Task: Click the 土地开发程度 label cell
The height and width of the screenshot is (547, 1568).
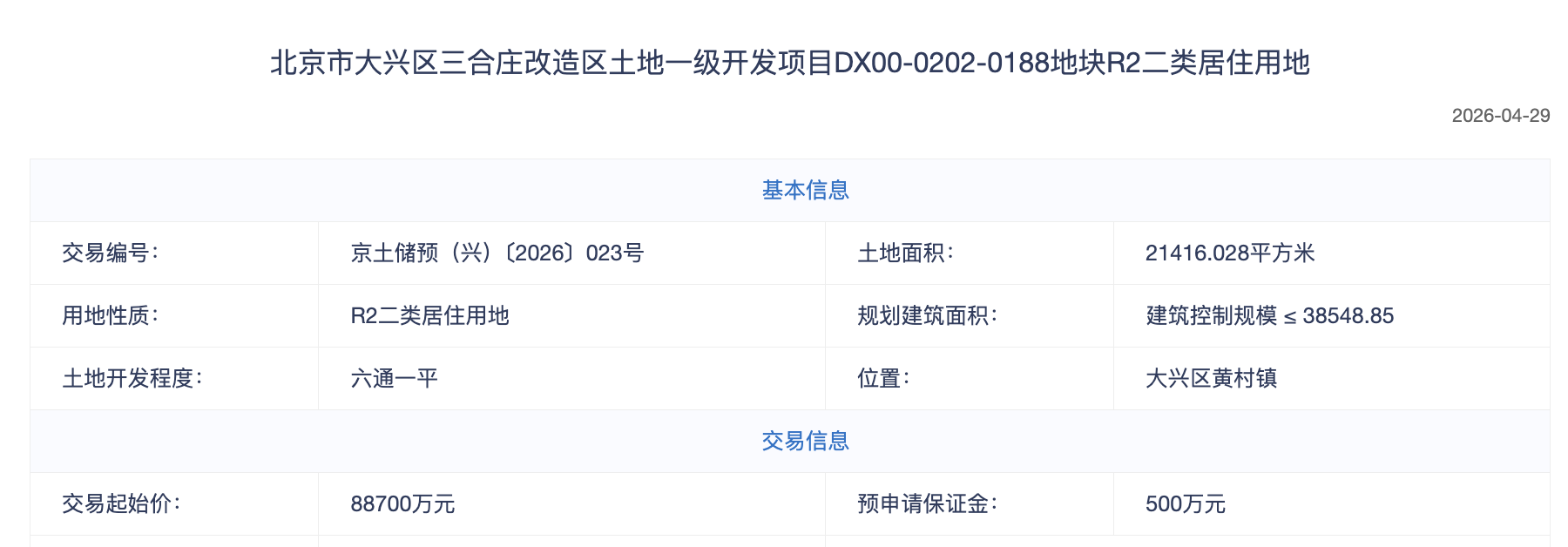Action: [132, 379]
